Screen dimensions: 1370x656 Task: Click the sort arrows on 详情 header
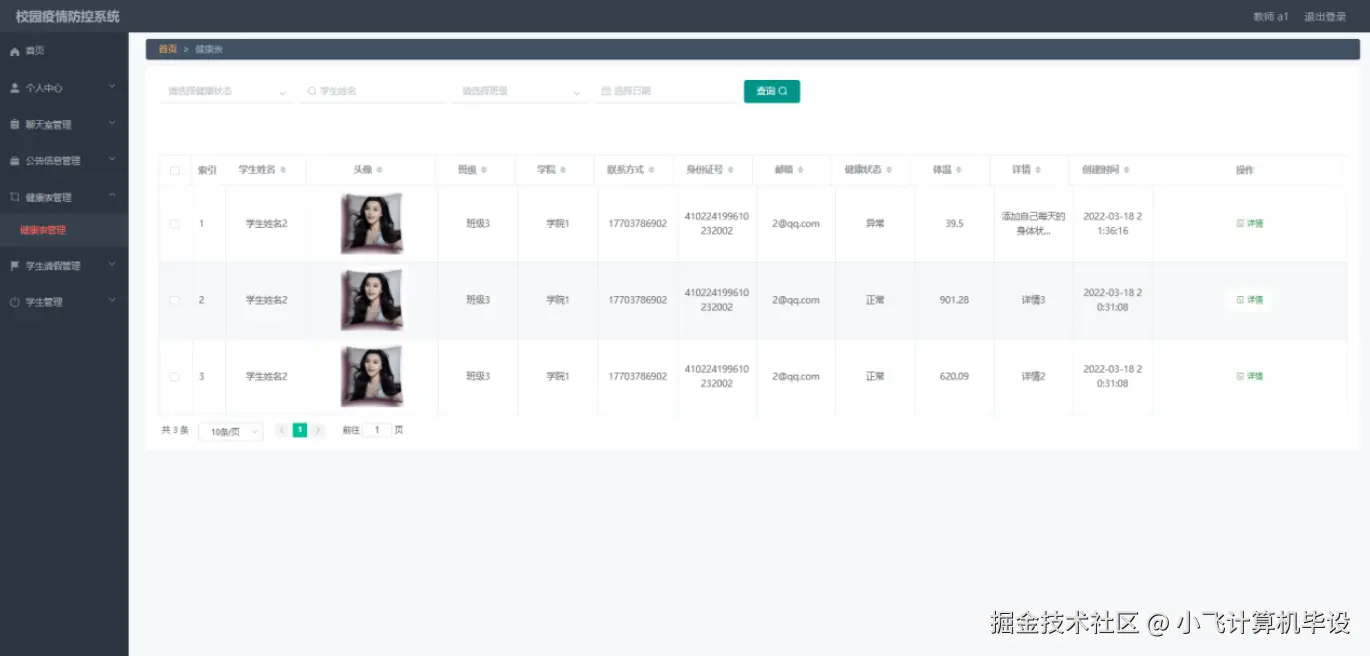point(1039,171)
